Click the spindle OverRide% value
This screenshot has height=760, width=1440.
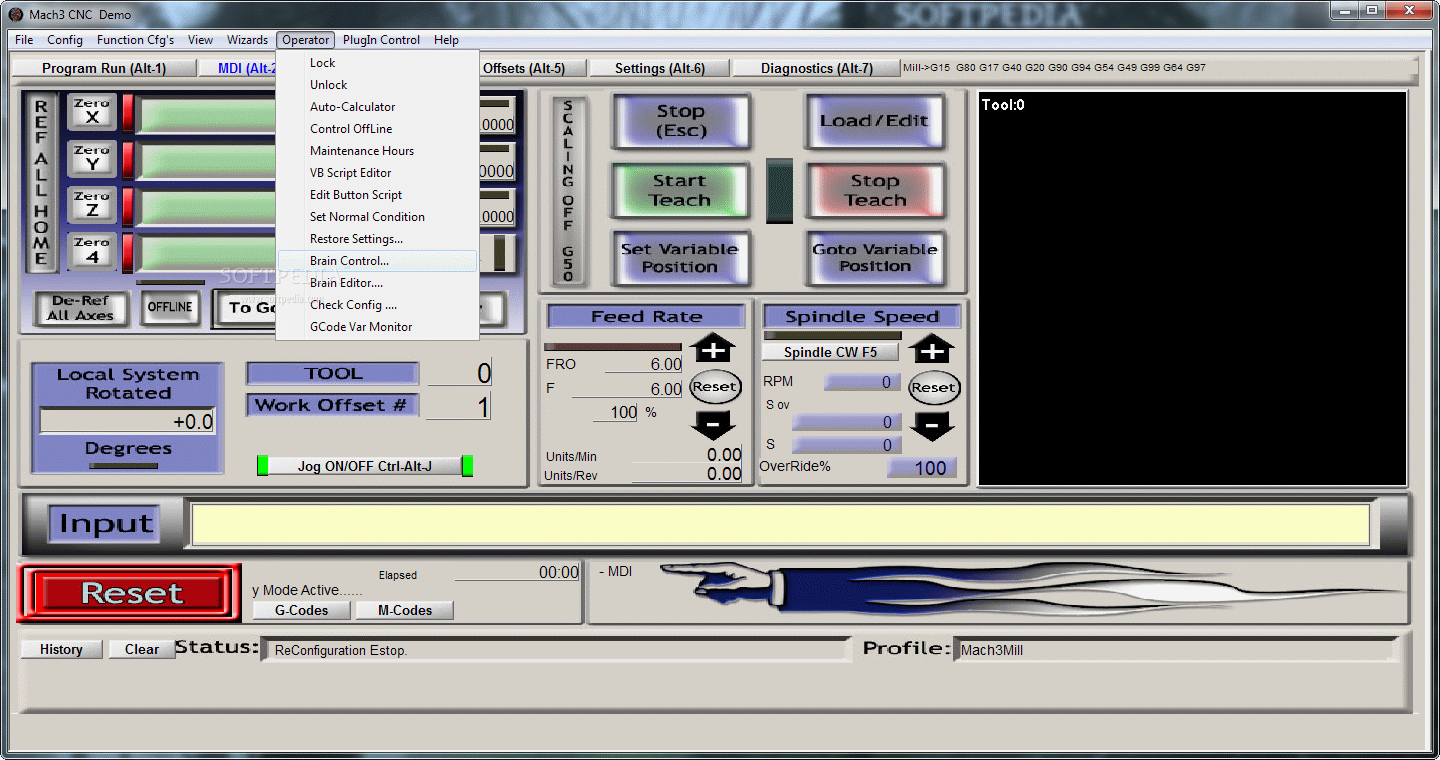pos(922,468)
